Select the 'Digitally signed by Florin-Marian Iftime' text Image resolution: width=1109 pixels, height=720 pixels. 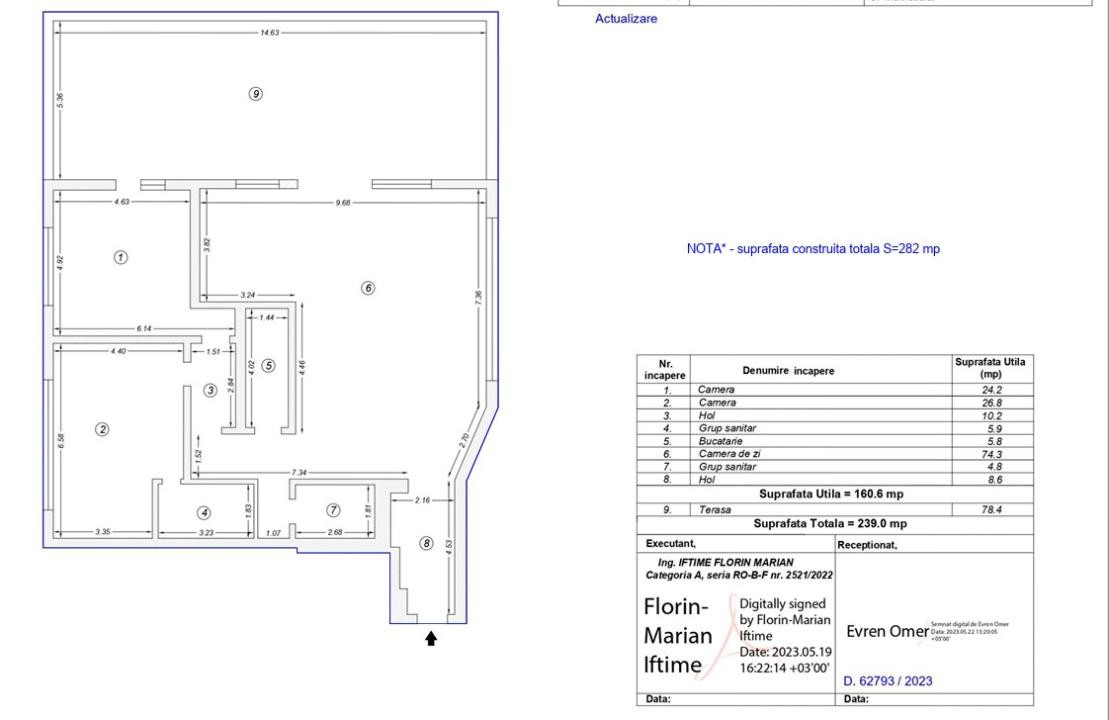point(785,620)
